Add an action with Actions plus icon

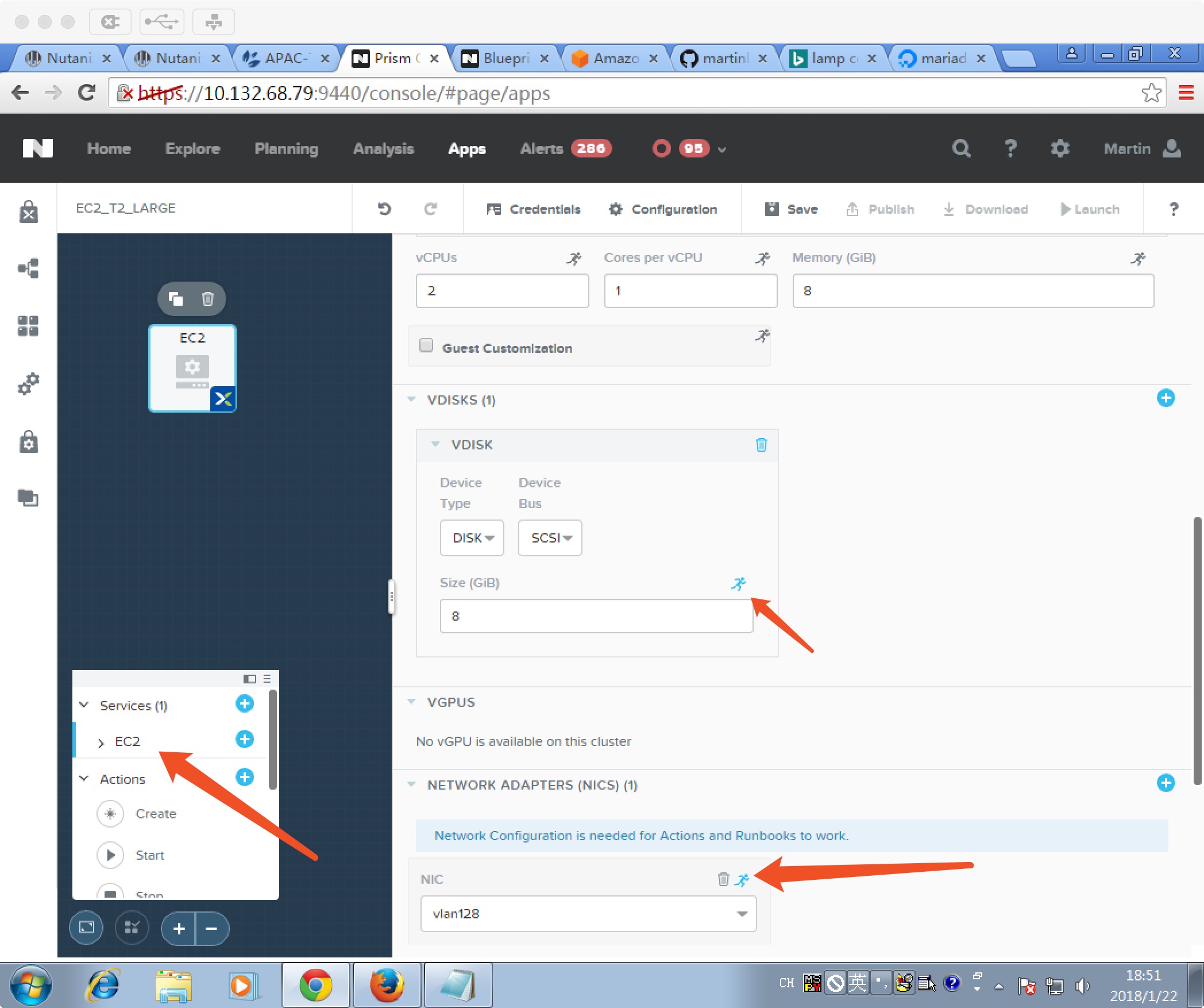pos(245,777)
